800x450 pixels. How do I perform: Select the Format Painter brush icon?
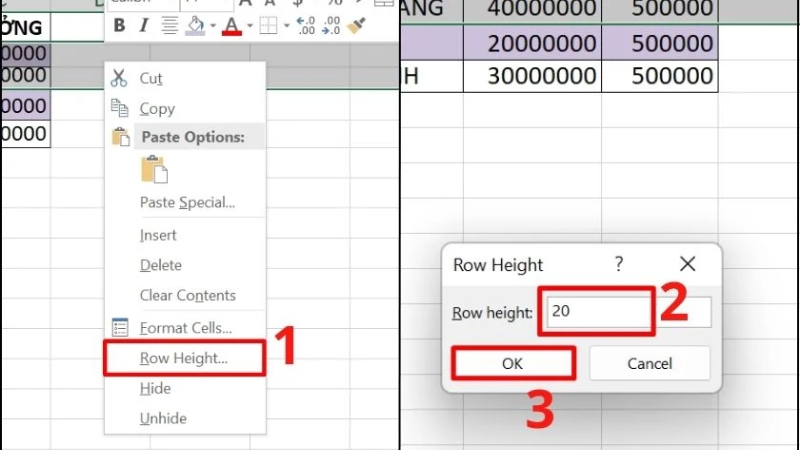click(x=356, y=26)
